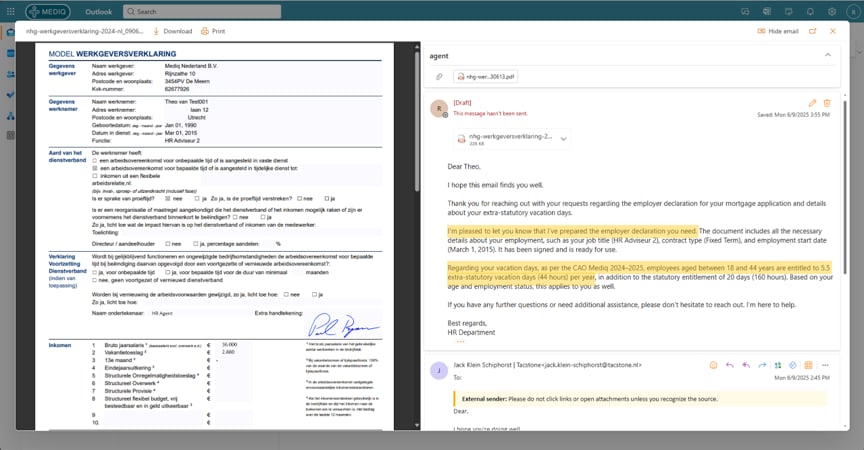864x450 pixels.
Task: Open notifications bell
Action: [810, 12]
